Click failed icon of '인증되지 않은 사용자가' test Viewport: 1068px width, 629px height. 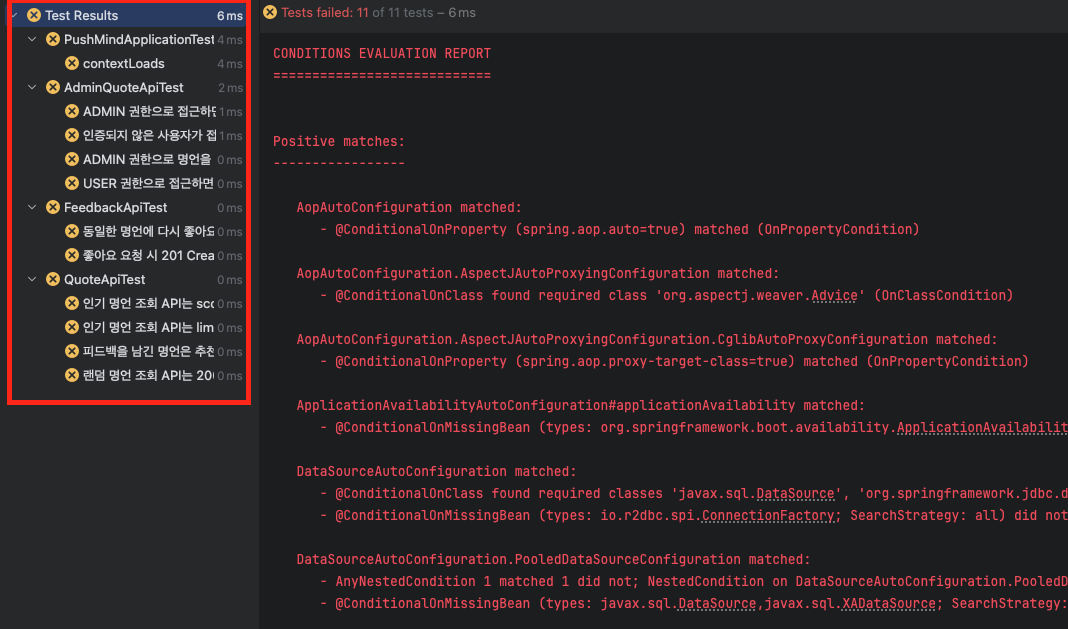[x=72, y=135]
